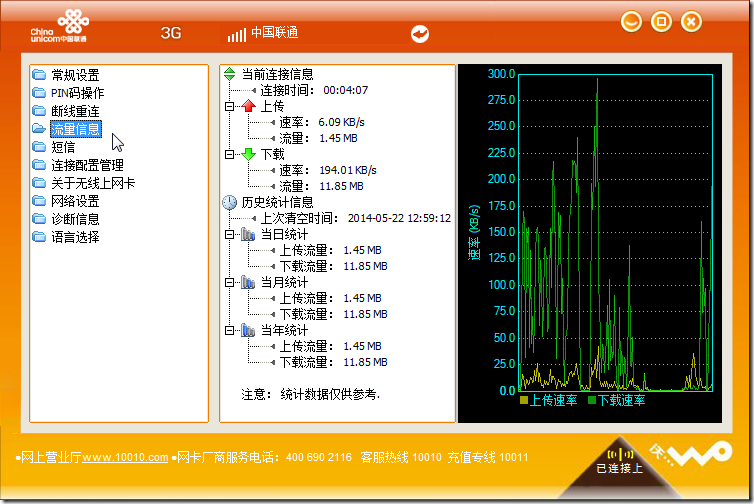The image size is (754, 504).
Task: Click the 3G network mode label
Action: [x=171, y=33]
